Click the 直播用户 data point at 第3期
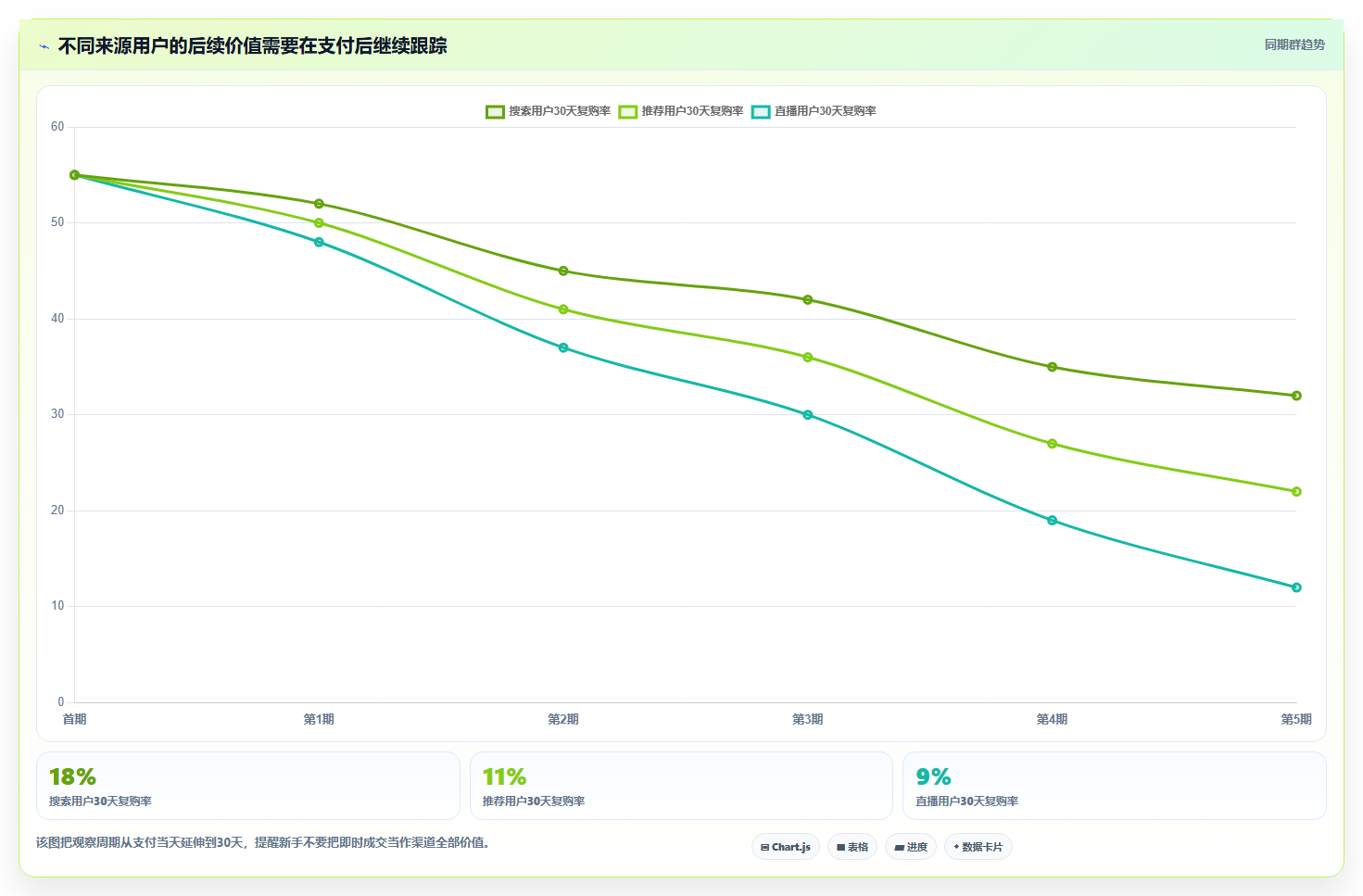1363x896 pixels. point(808,415)
